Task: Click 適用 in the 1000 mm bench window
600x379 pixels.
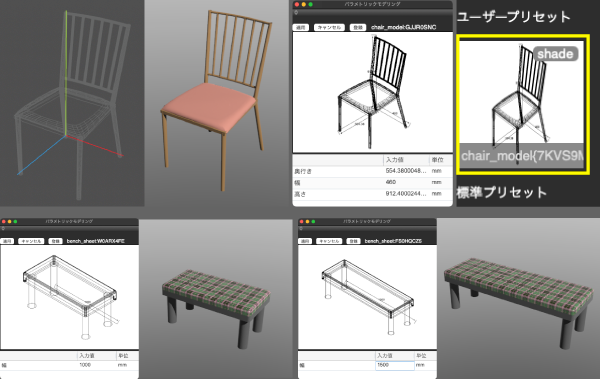Action: (x=7, y=241)
